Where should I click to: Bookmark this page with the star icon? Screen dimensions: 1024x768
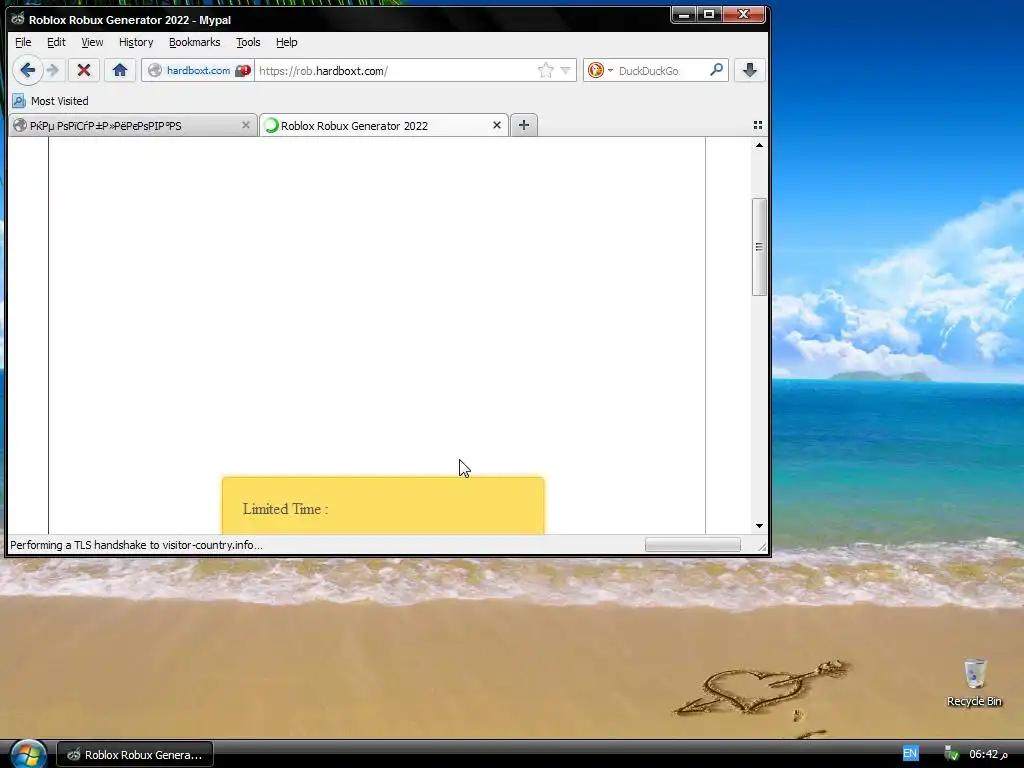click(x=545, y=71)
